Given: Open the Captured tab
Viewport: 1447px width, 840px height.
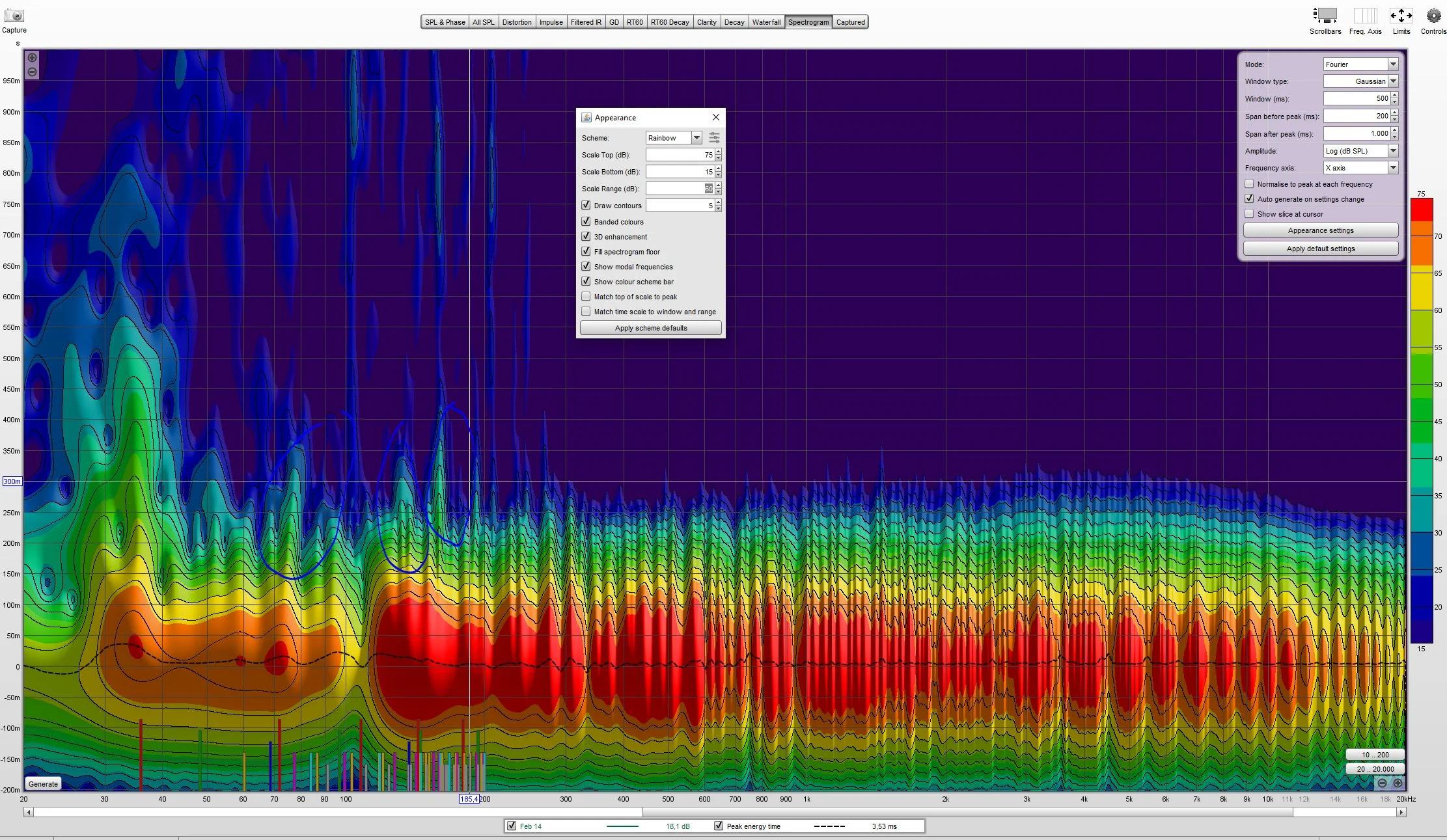Looking at the screenshot, I should (x=850, y=22).
